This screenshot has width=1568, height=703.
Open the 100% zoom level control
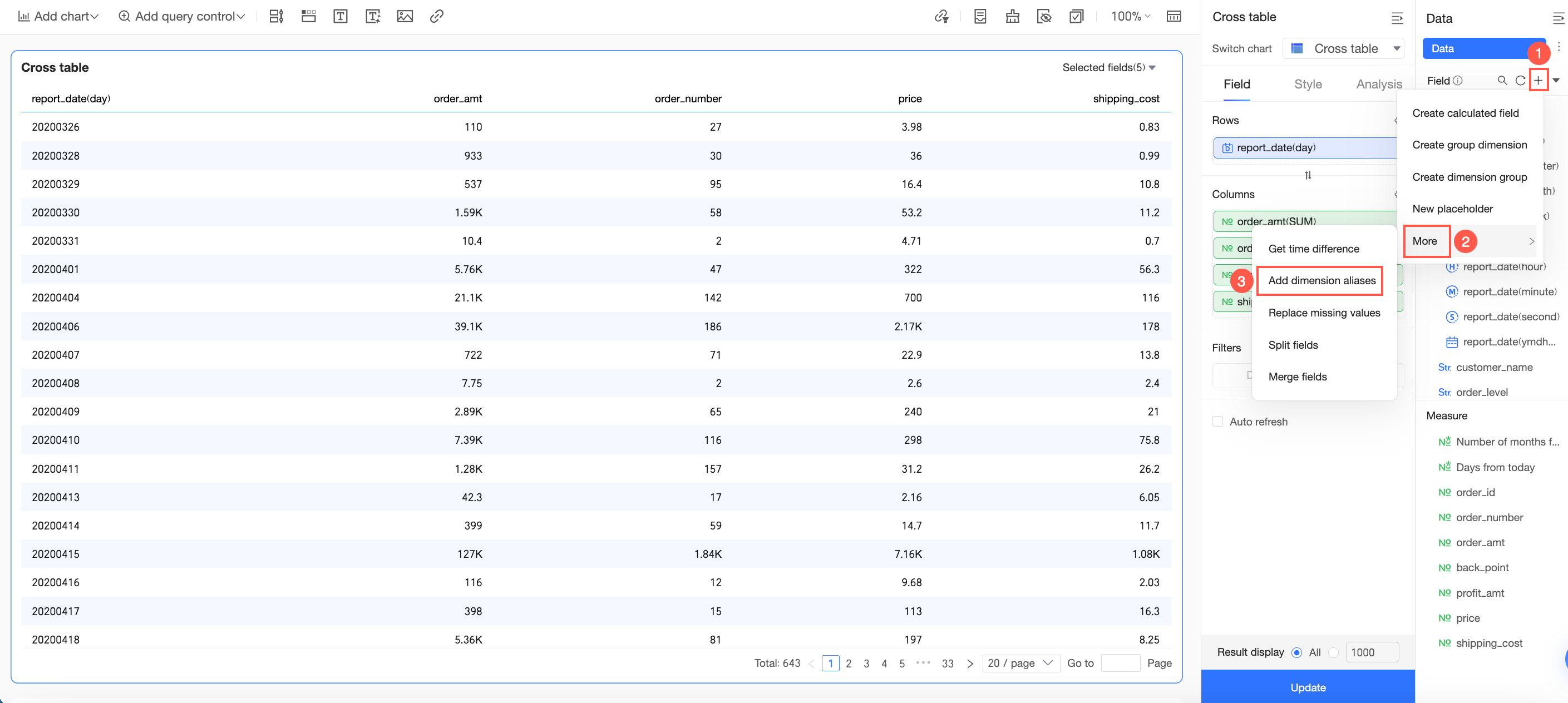point(1130,17)
